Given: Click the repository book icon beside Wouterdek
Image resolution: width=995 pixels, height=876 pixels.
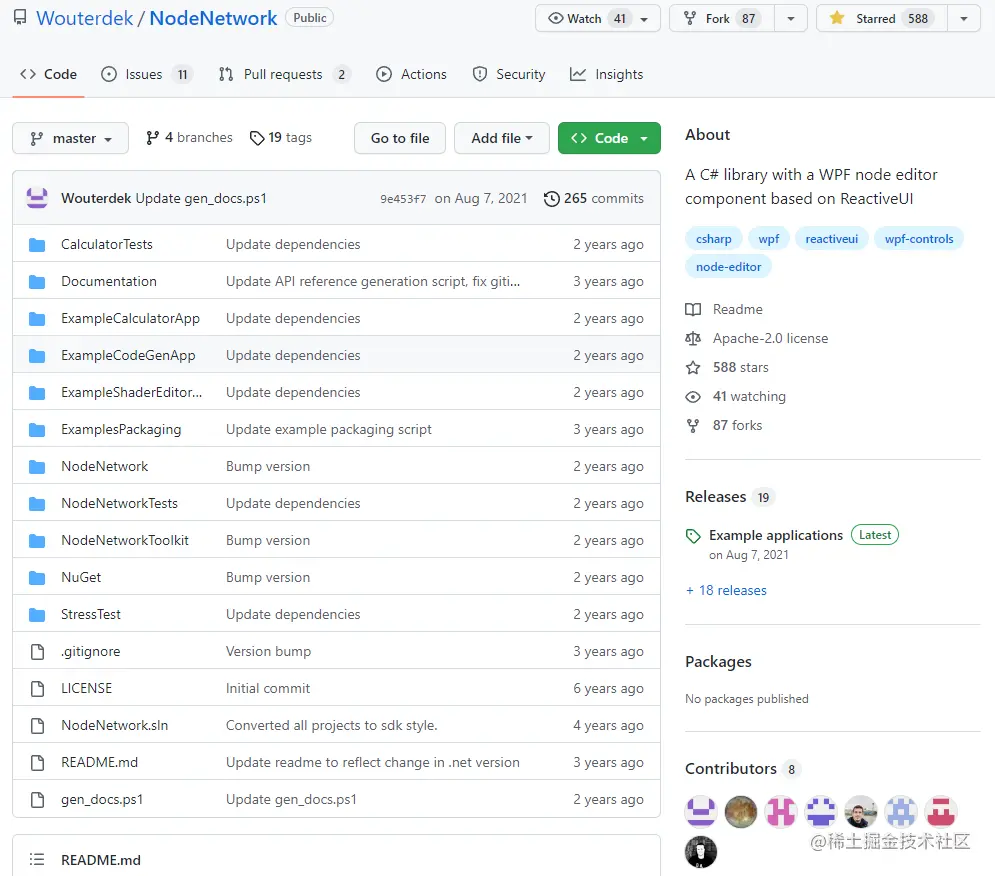Looking at the screenshot, I should click(x=20, y=17).
